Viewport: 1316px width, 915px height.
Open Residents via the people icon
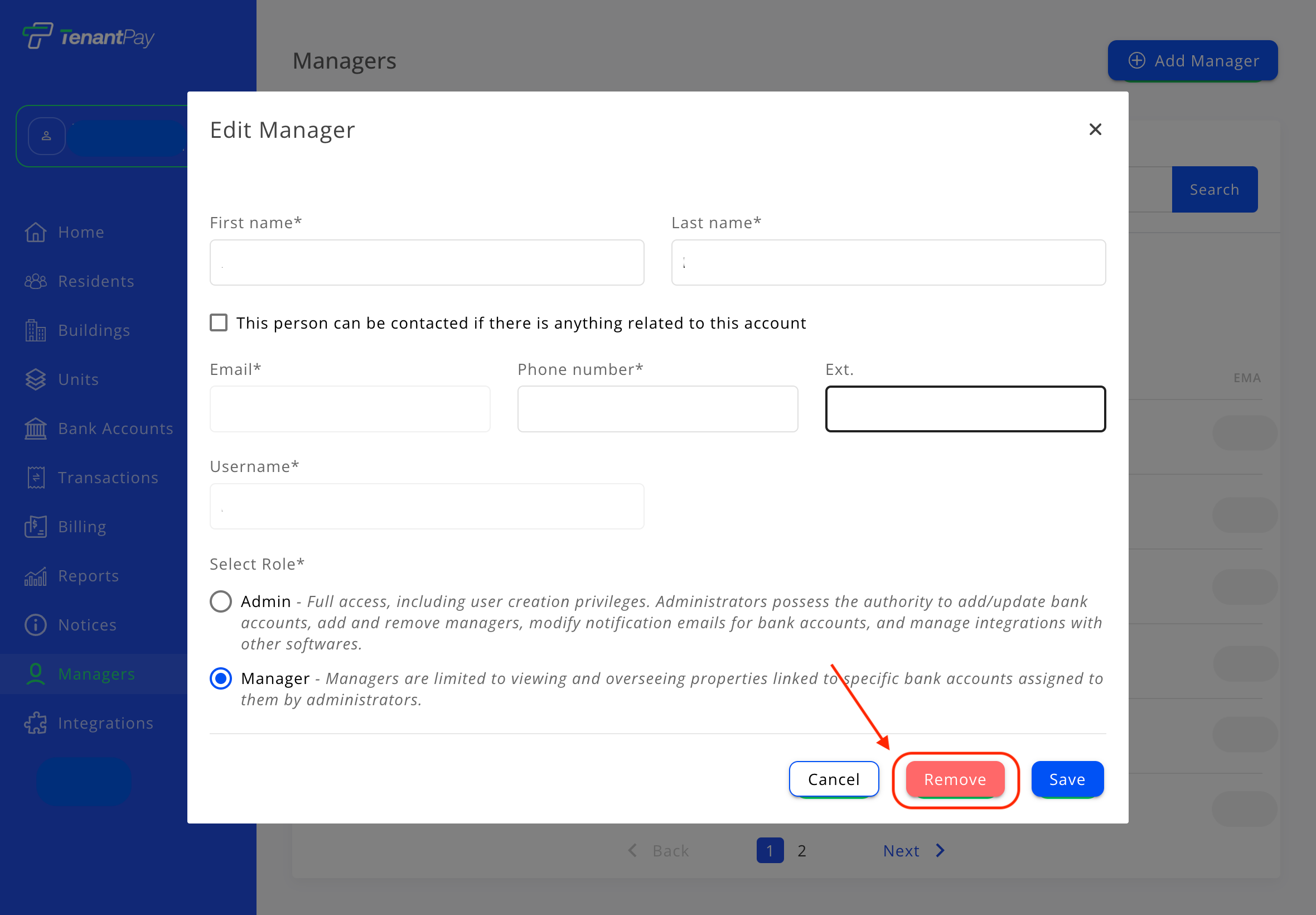pyautogui.click(x=36, y=282)
